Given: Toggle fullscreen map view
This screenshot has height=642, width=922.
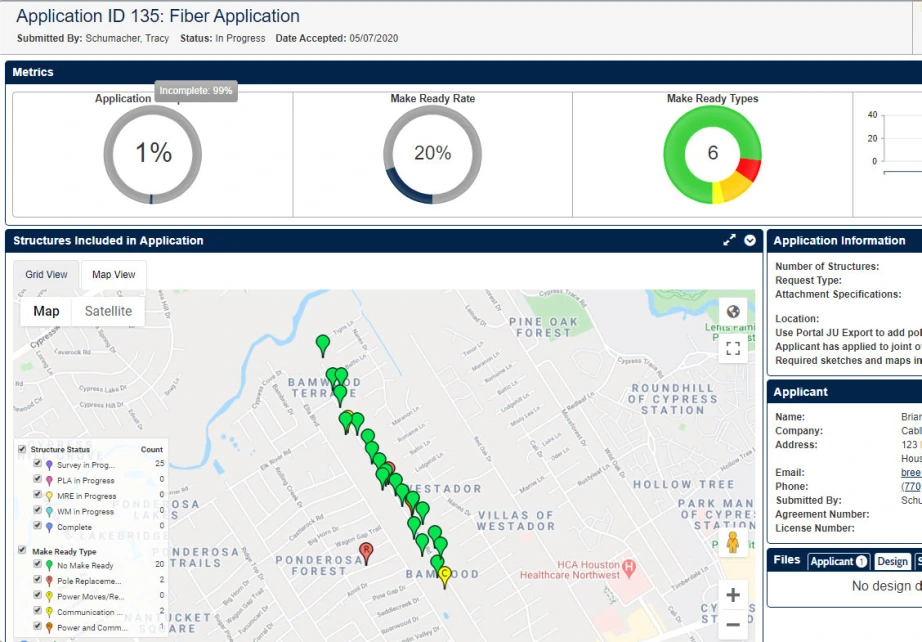Looking at the screenshot, I should [733, 349].
